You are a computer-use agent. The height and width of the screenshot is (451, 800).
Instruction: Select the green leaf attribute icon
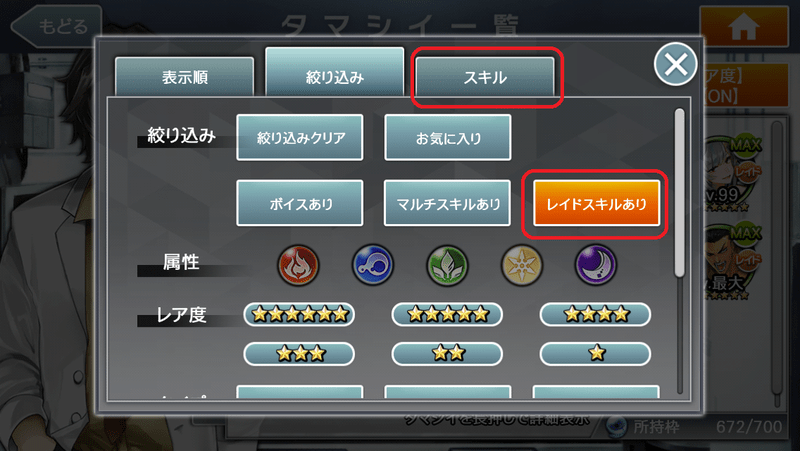click(447, 265)
